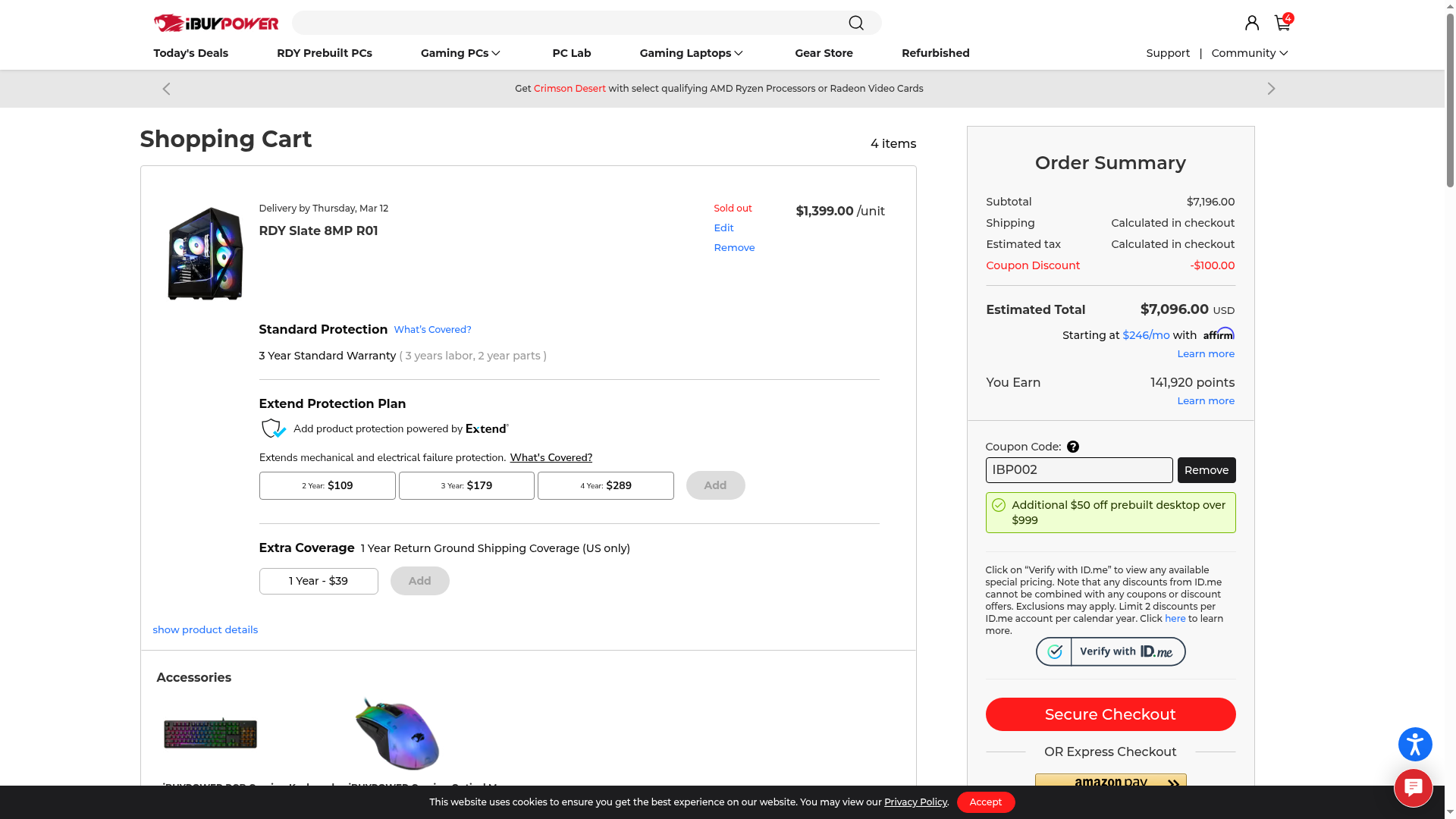Select the 3 Year $179 protection plan

point(466,485)
